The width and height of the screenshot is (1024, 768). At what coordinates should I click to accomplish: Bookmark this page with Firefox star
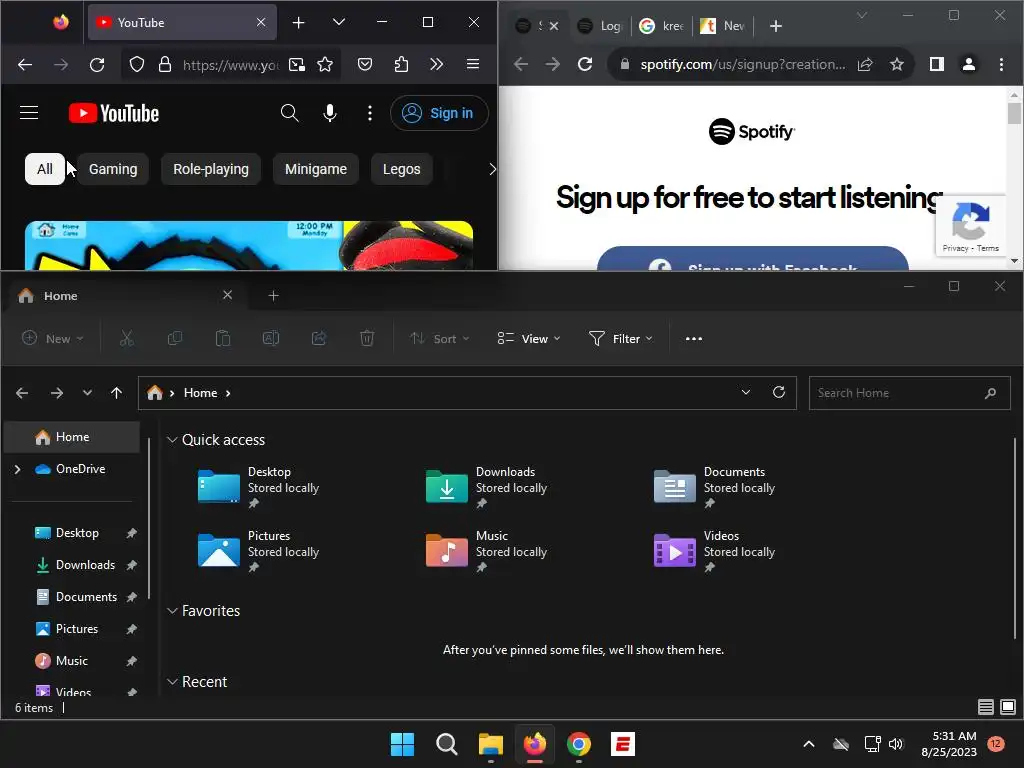point(325,65)
